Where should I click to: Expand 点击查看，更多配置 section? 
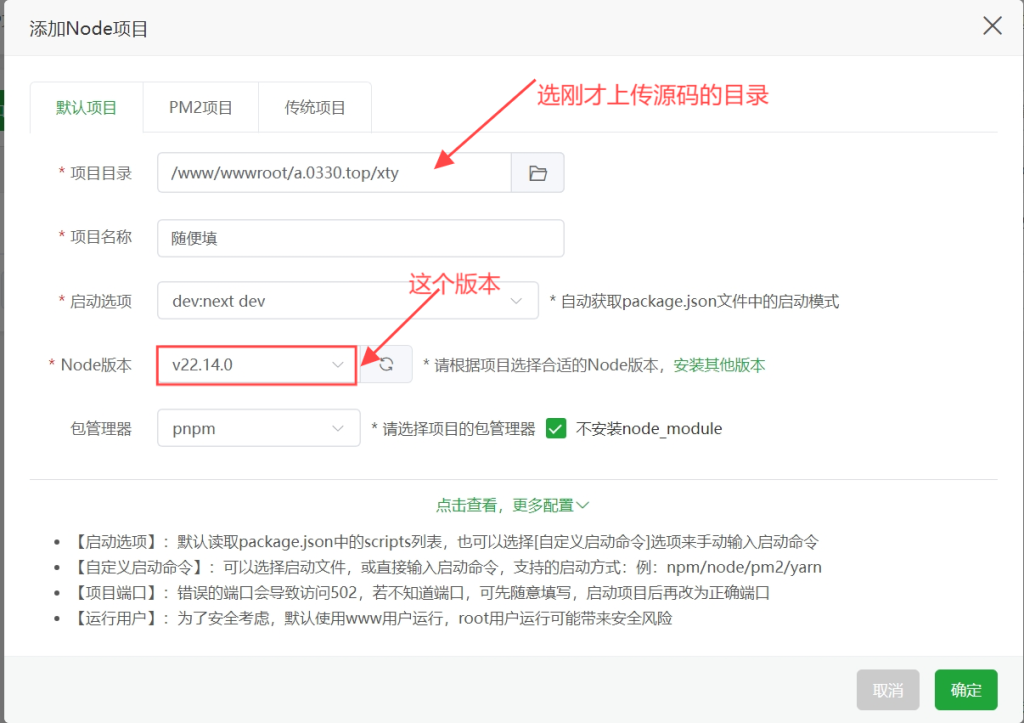[x=512, y=506]
